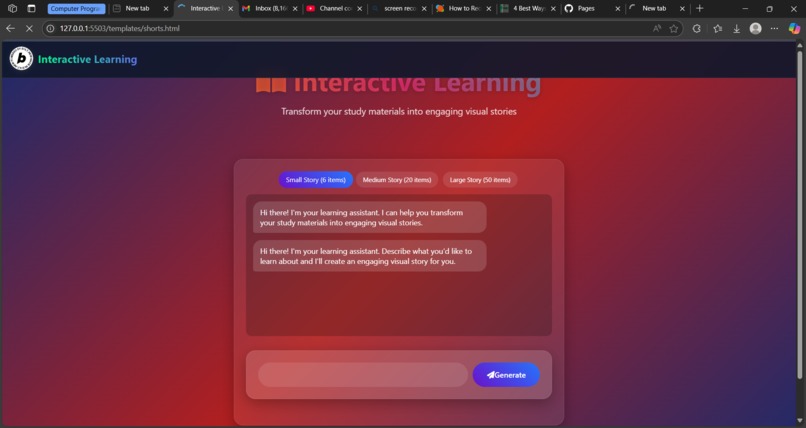Go back using the browser back arrow
Viewport: 806px width, 428px height.
point(10,28)
